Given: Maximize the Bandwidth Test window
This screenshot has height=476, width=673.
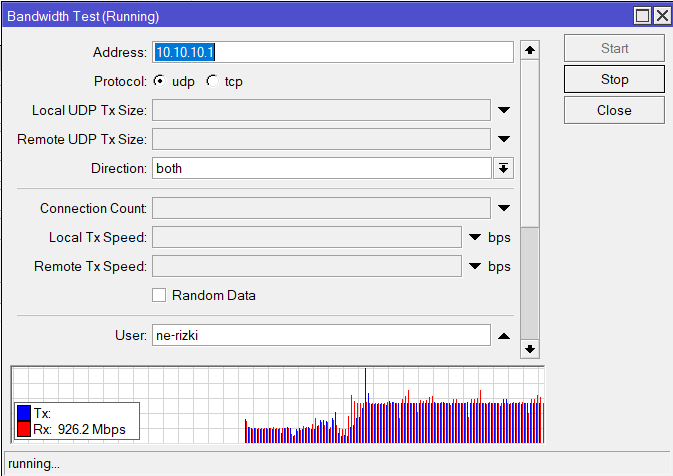Looking at the screenshot, I should pos(642,16).
